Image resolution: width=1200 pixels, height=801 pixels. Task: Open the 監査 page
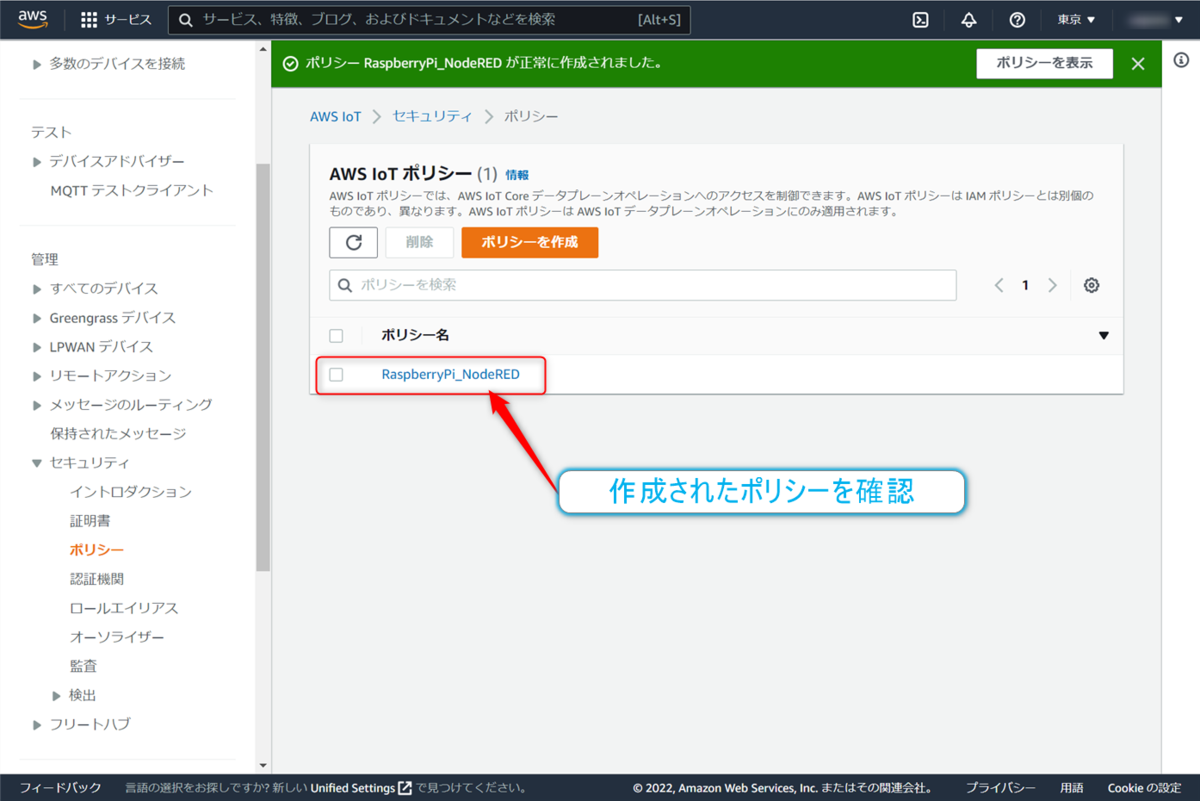tap(83, 665)
